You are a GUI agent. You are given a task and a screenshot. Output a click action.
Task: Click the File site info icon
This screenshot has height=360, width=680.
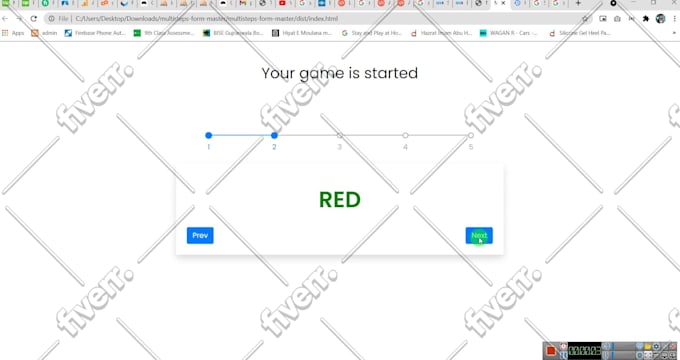click(x=51, y=19)
